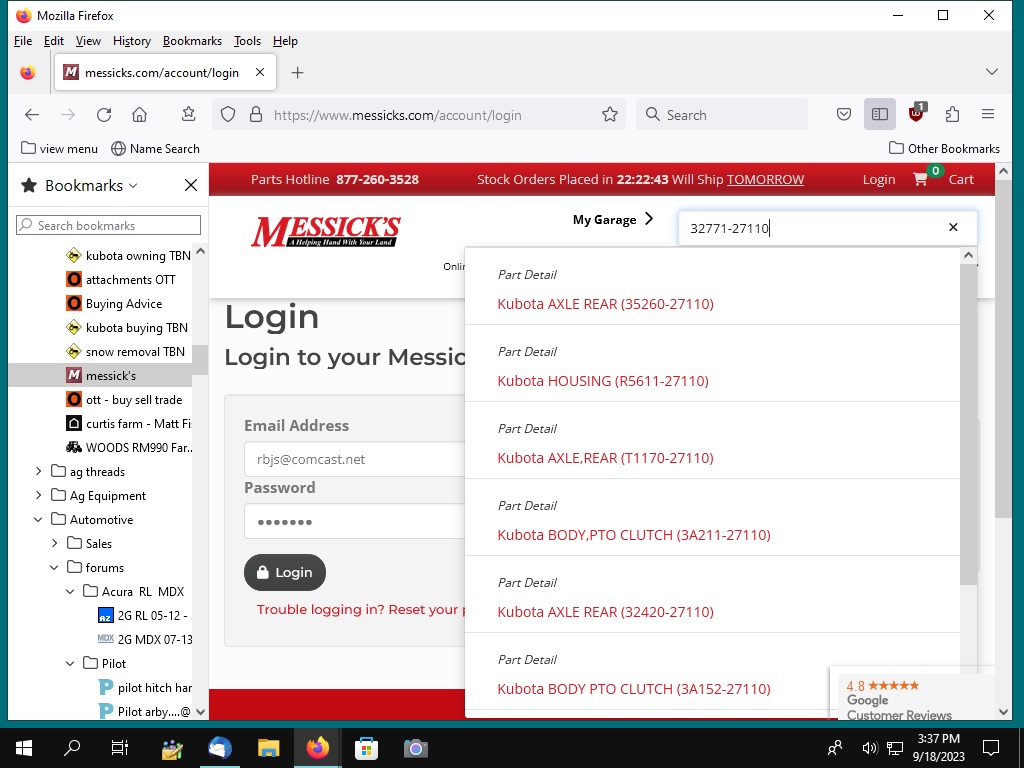This screenshot has width=1024, height=768.
Task: Click the Login link in red header
Action: [x=878, y=180]
